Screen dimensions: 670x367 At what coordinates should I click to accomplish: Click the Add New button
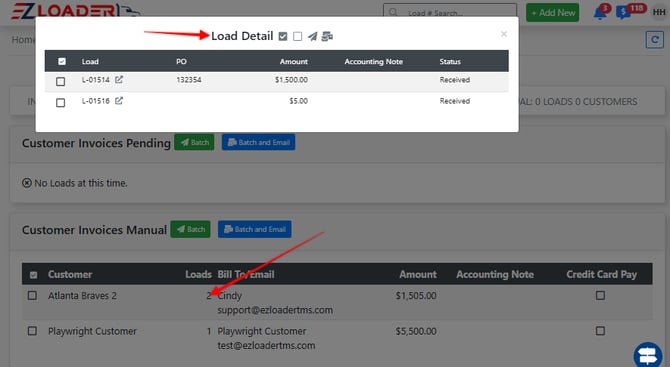pos(552,12)
